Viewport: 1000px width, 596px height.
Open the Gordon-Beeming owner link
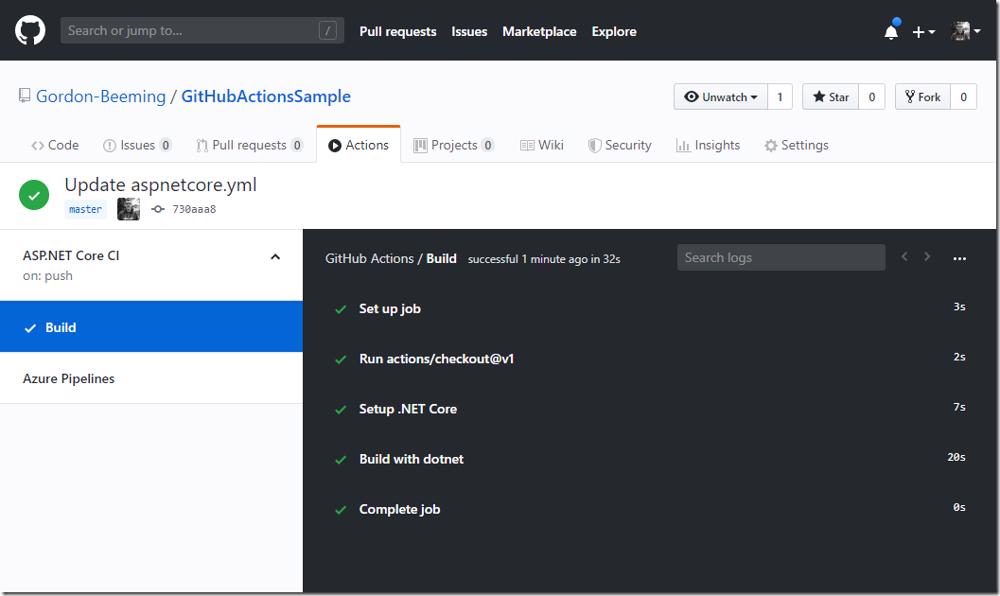tap(101, 96)
